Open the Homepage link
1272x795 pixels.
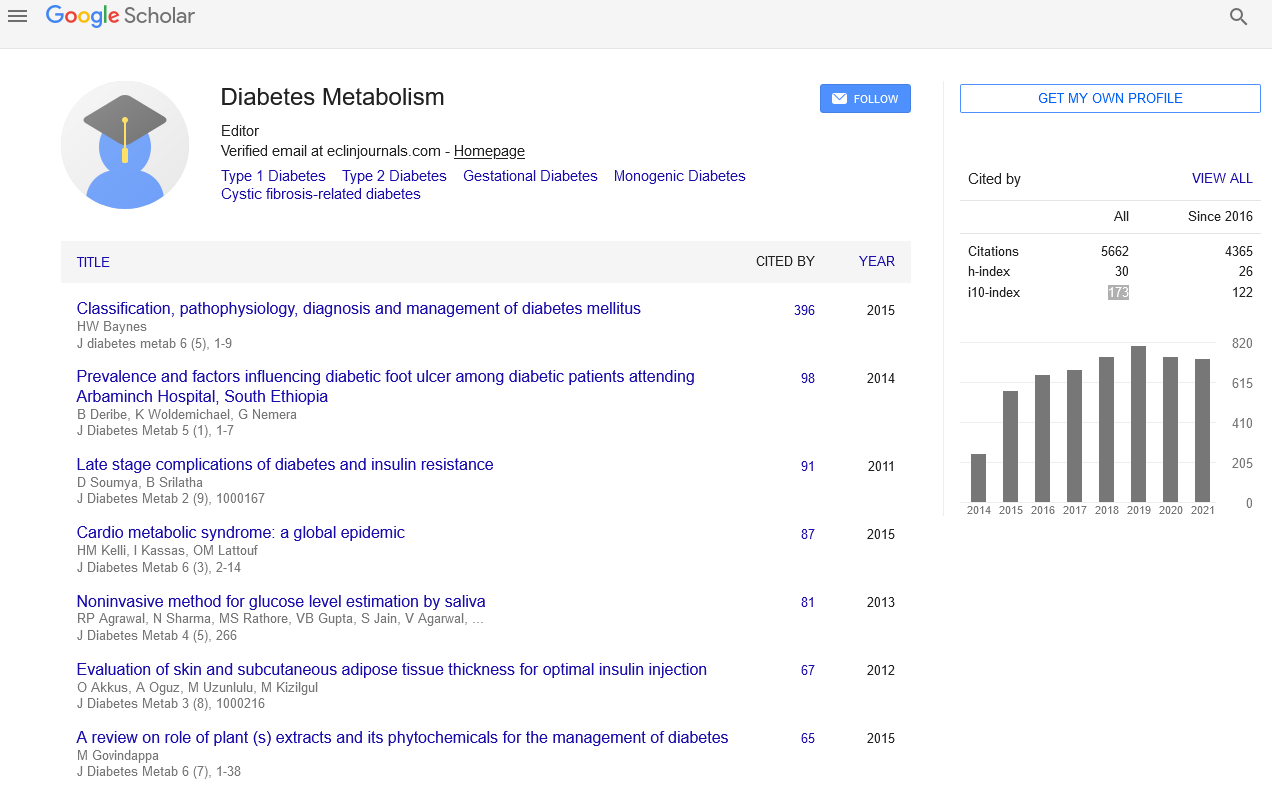(x=489, y=151)
